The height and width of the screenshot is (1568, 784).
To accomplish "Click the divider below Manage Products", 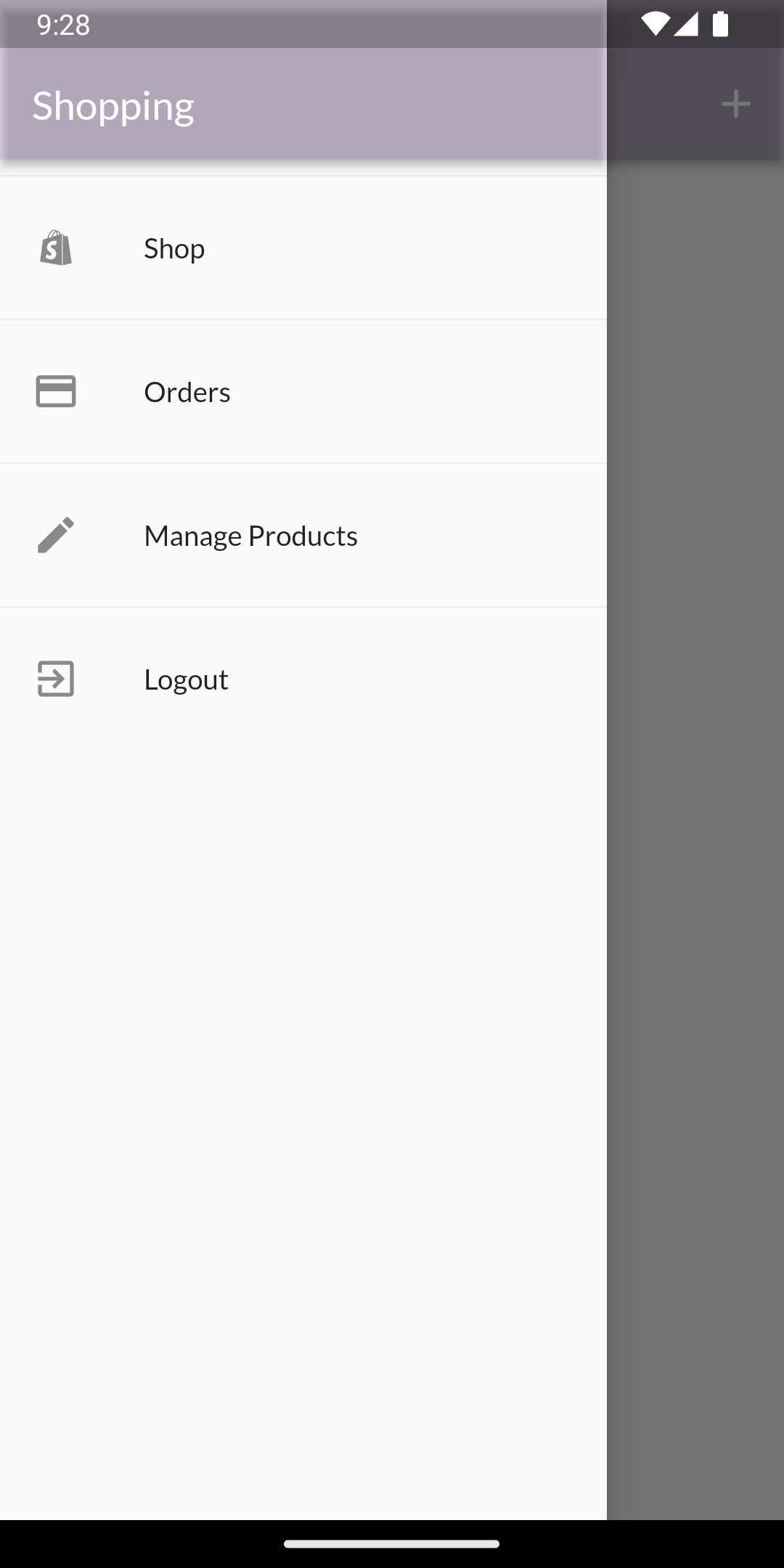I will (x=303, y=607).
